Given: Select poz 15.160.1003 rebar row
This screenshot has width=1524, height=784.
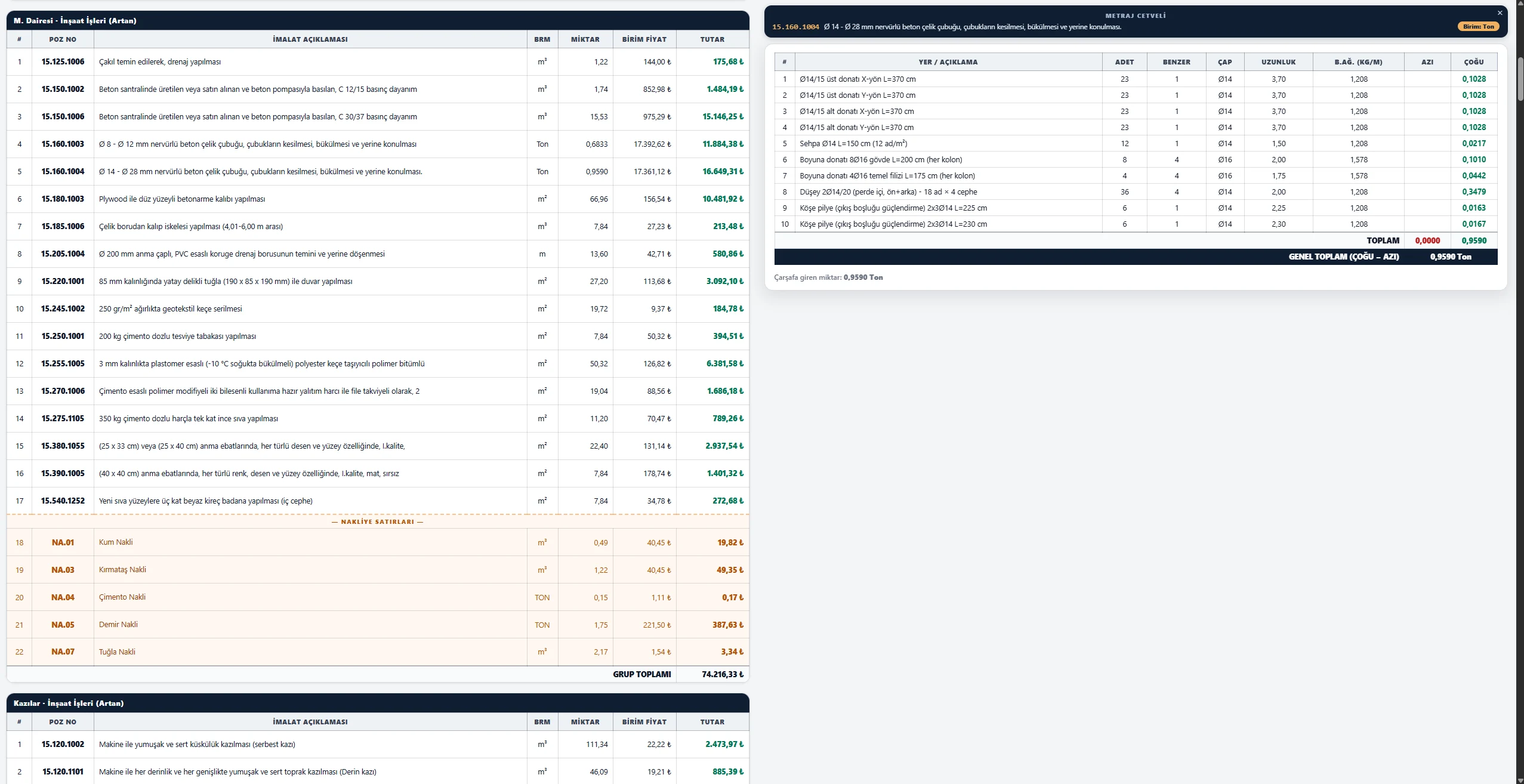Looking at the screenshot, I should [x=378, y=144].
